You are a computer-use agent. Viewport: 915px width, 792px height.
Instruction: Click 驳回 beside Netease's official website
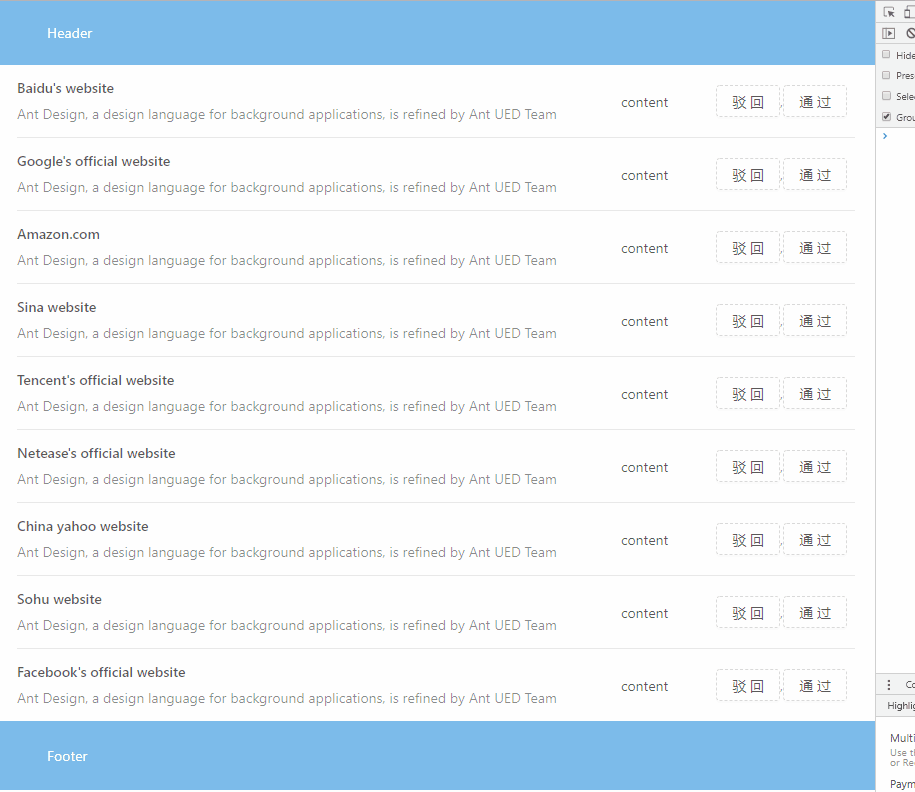tap(748, 466)
